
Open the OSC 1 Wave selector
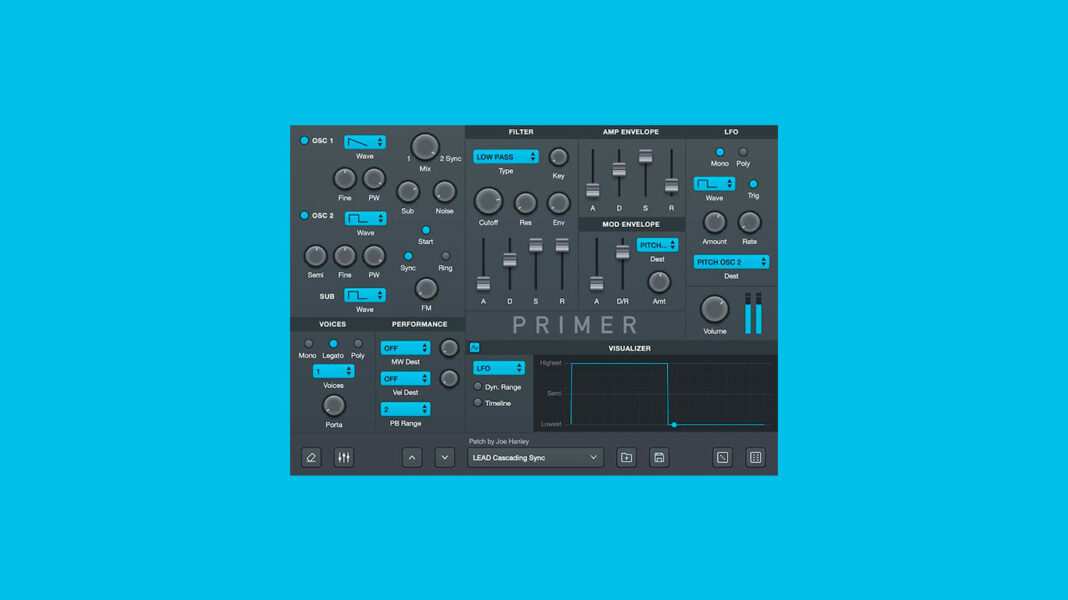tap(365, 142)
